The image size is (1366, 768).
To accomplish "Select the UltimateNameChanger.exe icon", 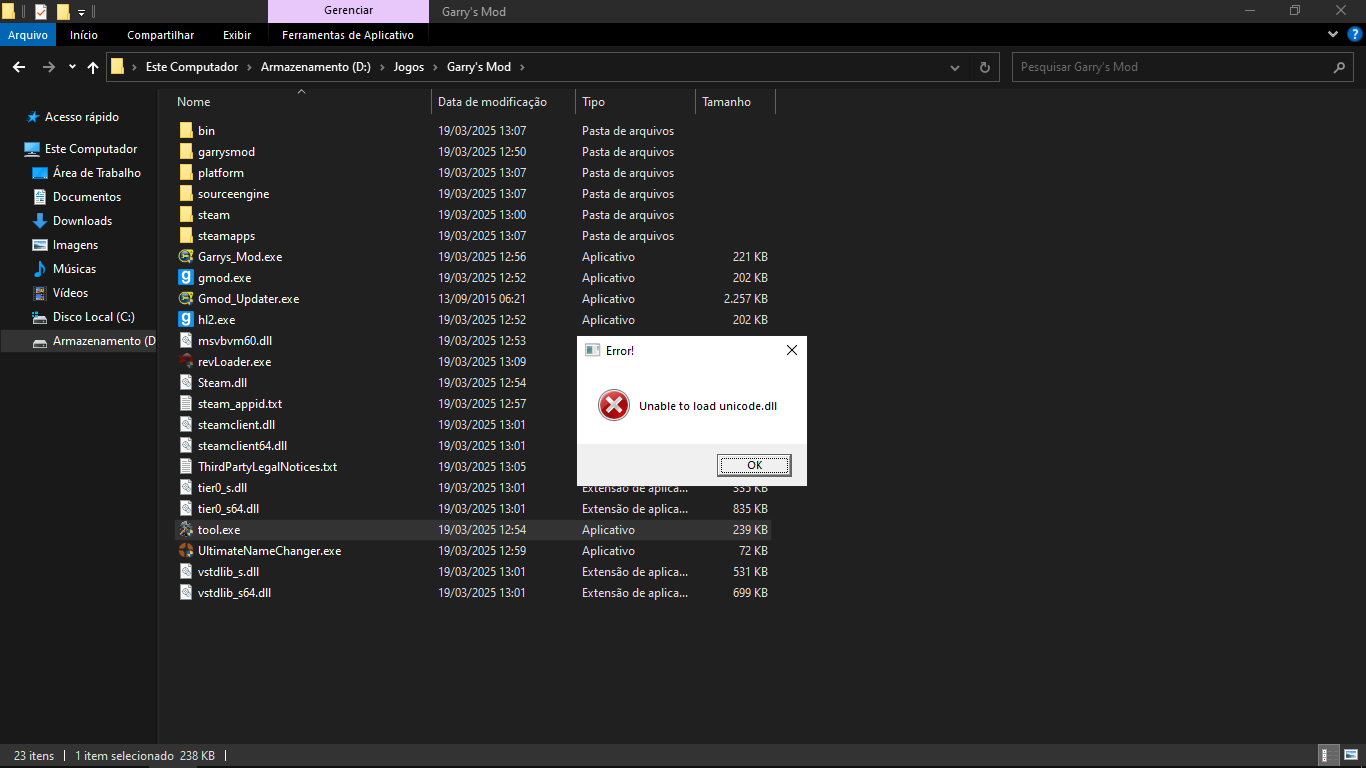I will (x=186, y=551).
